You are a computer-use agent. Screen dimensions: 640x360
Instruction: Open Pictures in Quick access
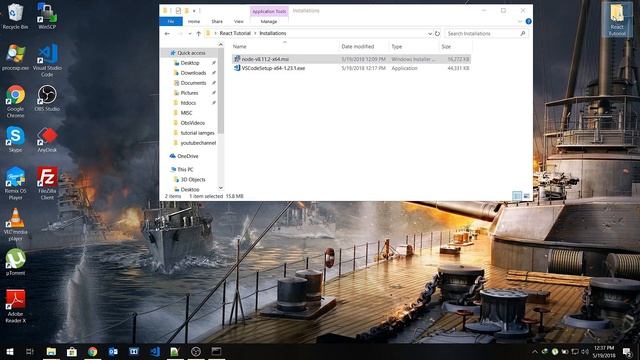189,93
